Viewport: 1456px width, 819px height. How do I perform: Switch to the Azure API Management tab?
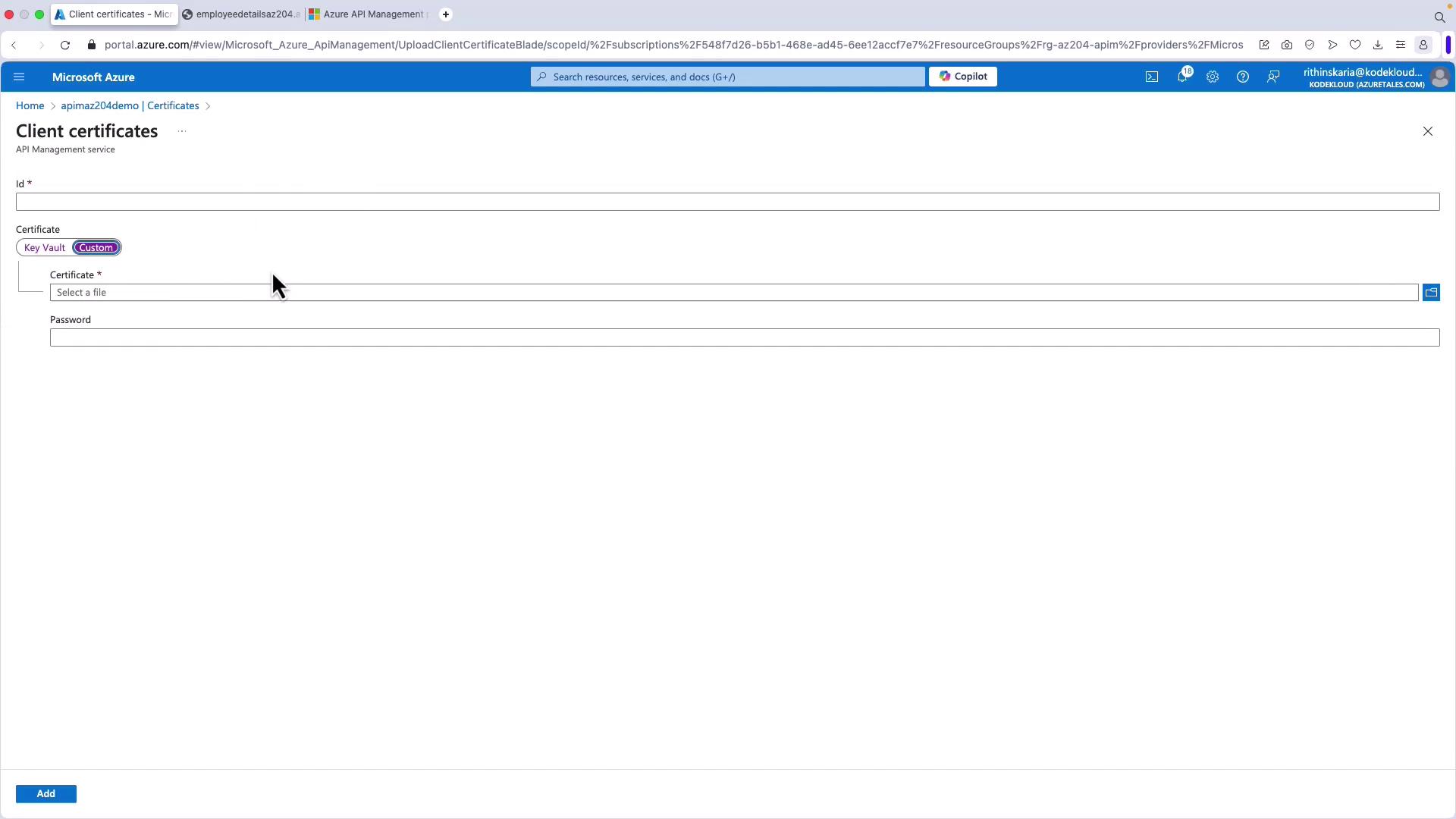coord(371,14)
